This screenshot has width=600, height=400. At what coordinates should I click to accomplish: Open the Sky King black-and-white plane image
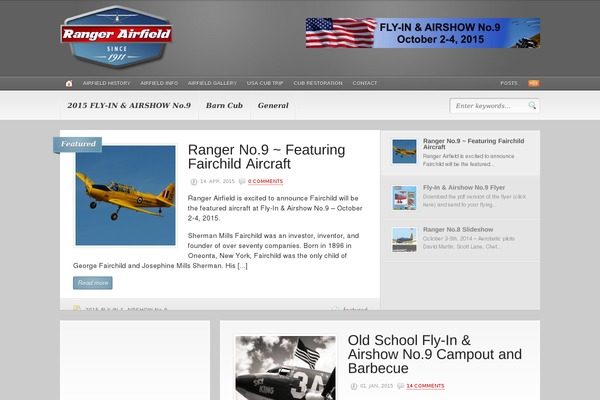(285, 367)
